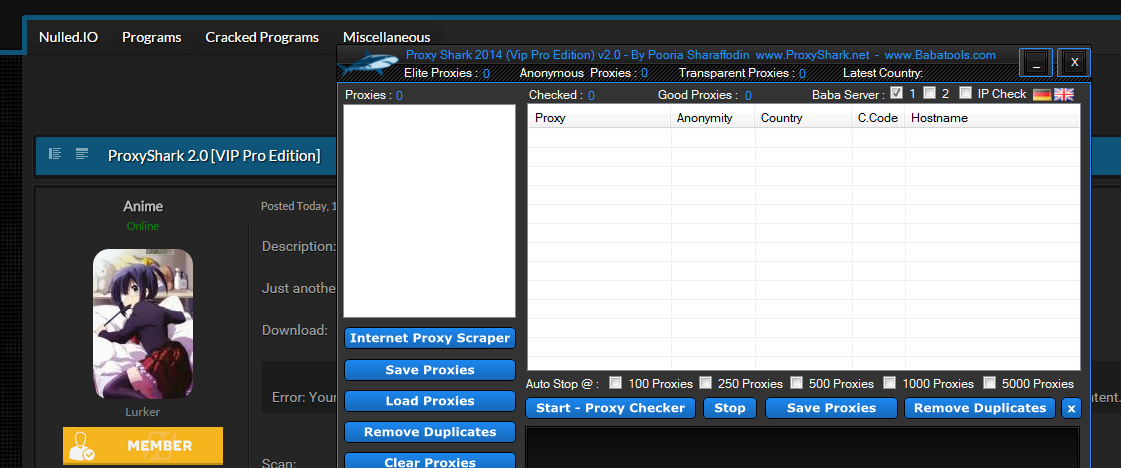Minimize the Proxy Shark window
Image resolution: width=1121 pixels, height=468 pixels.
[1036, 63]
